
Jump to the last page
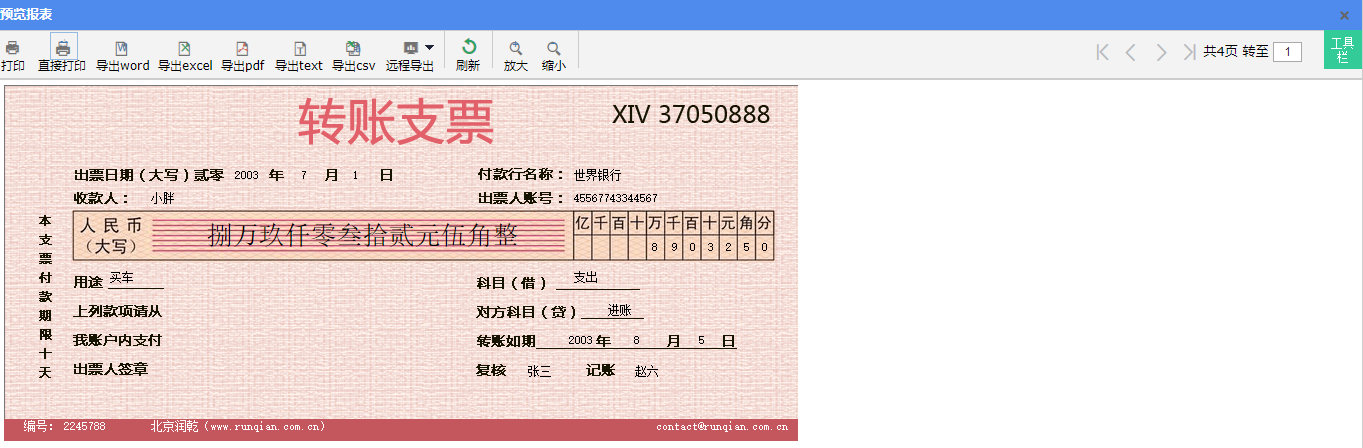click(x=1189, y=52)
